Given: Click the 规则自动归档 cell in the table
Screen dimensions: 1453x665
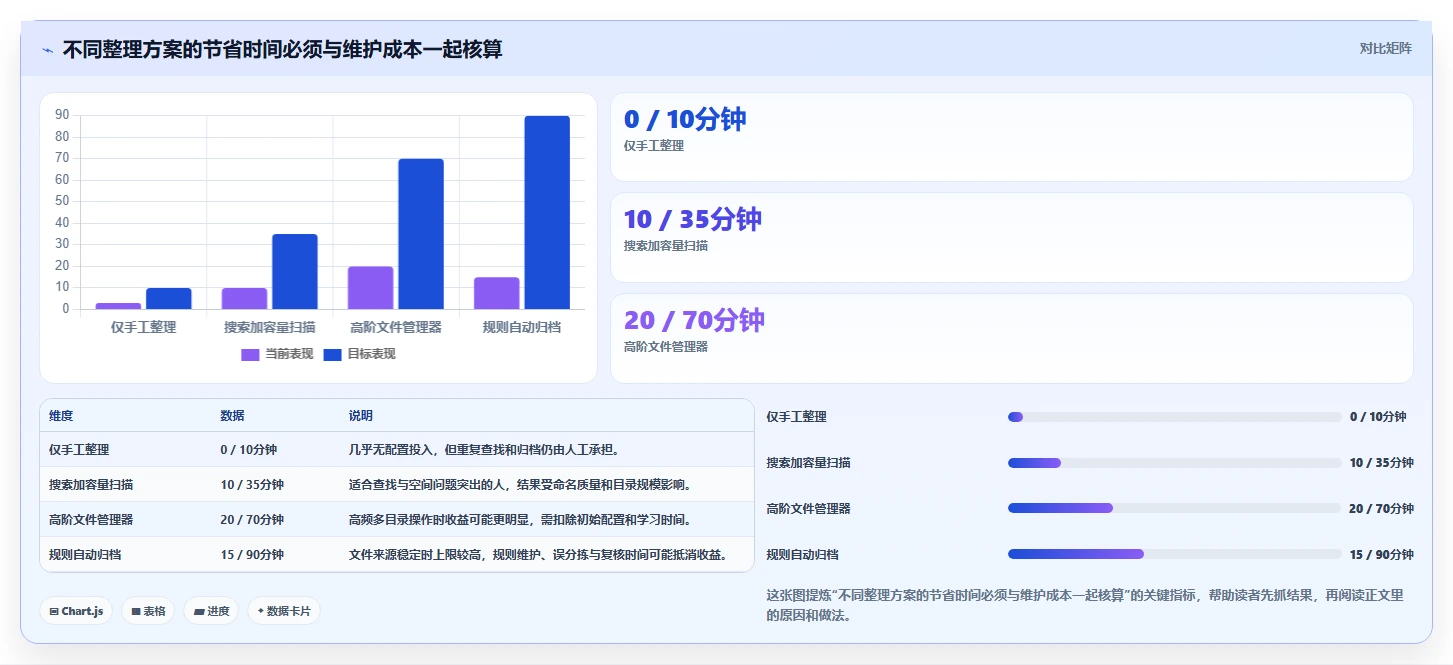Looking at the screenshot, I should [x=85, y=554].
